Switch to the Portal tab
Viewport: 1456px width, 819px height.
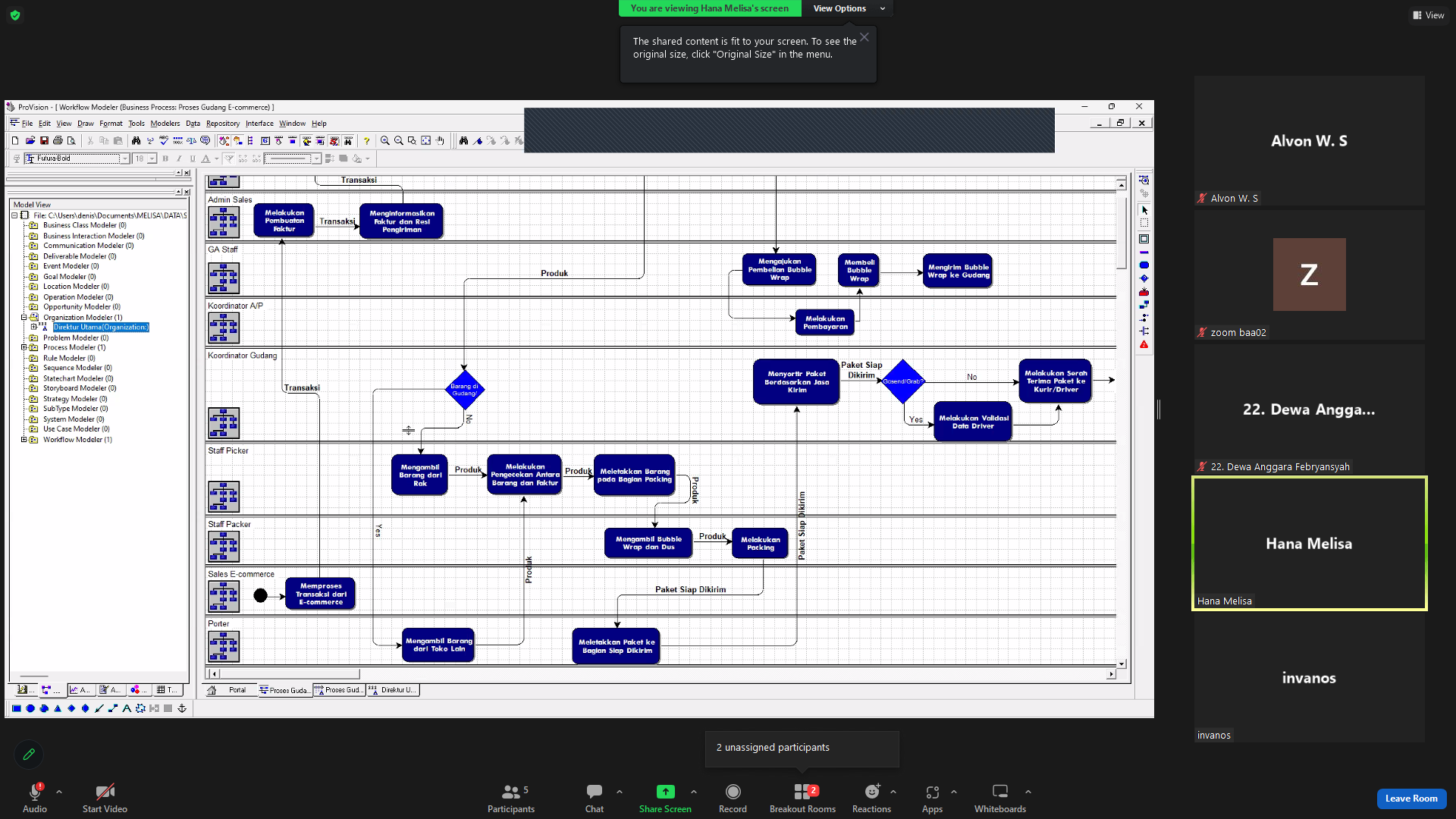(231, 690)
